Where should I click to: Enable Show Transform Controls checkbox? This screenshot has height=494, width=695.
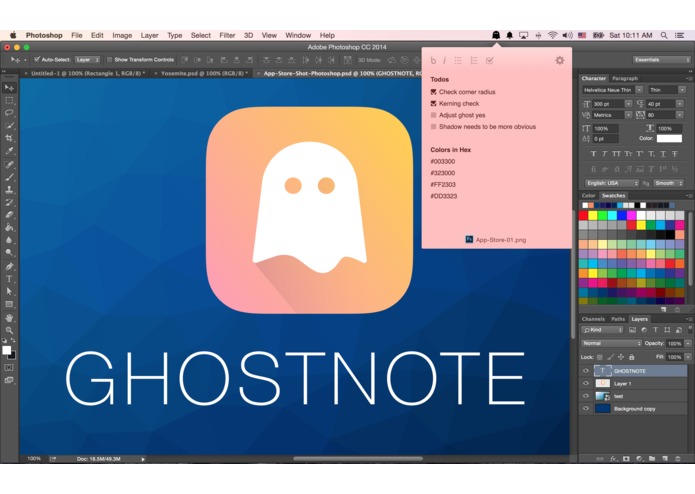pos(109,59)
